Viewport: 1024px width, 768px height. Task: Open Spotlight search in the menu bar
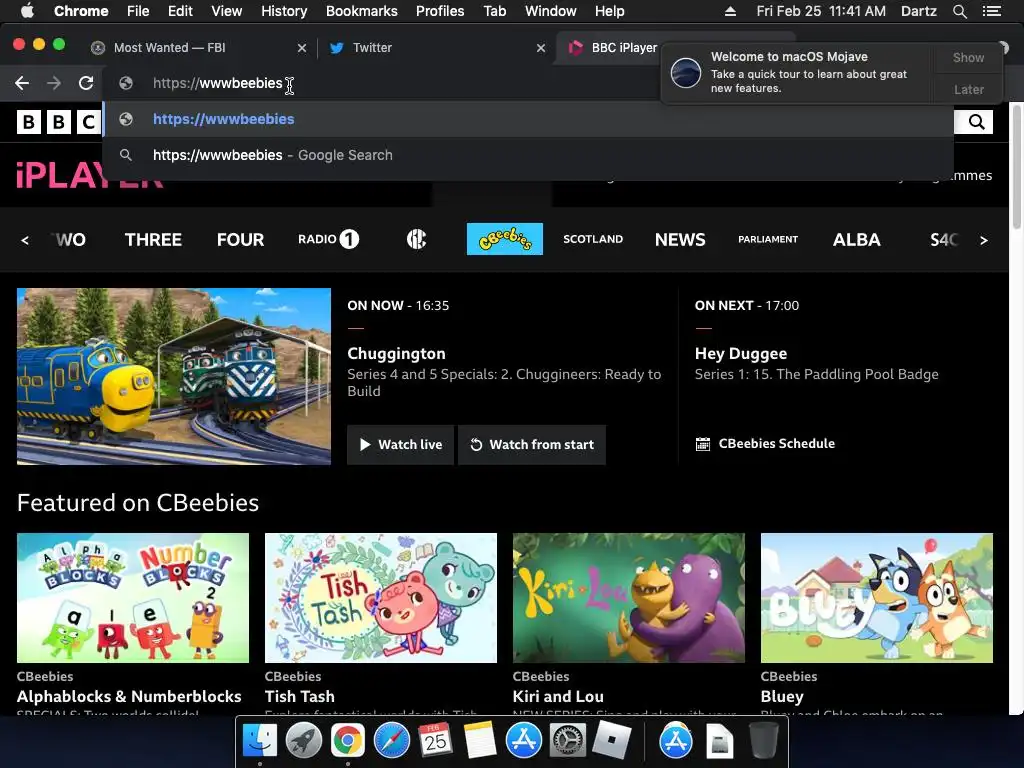click(959, 11)
